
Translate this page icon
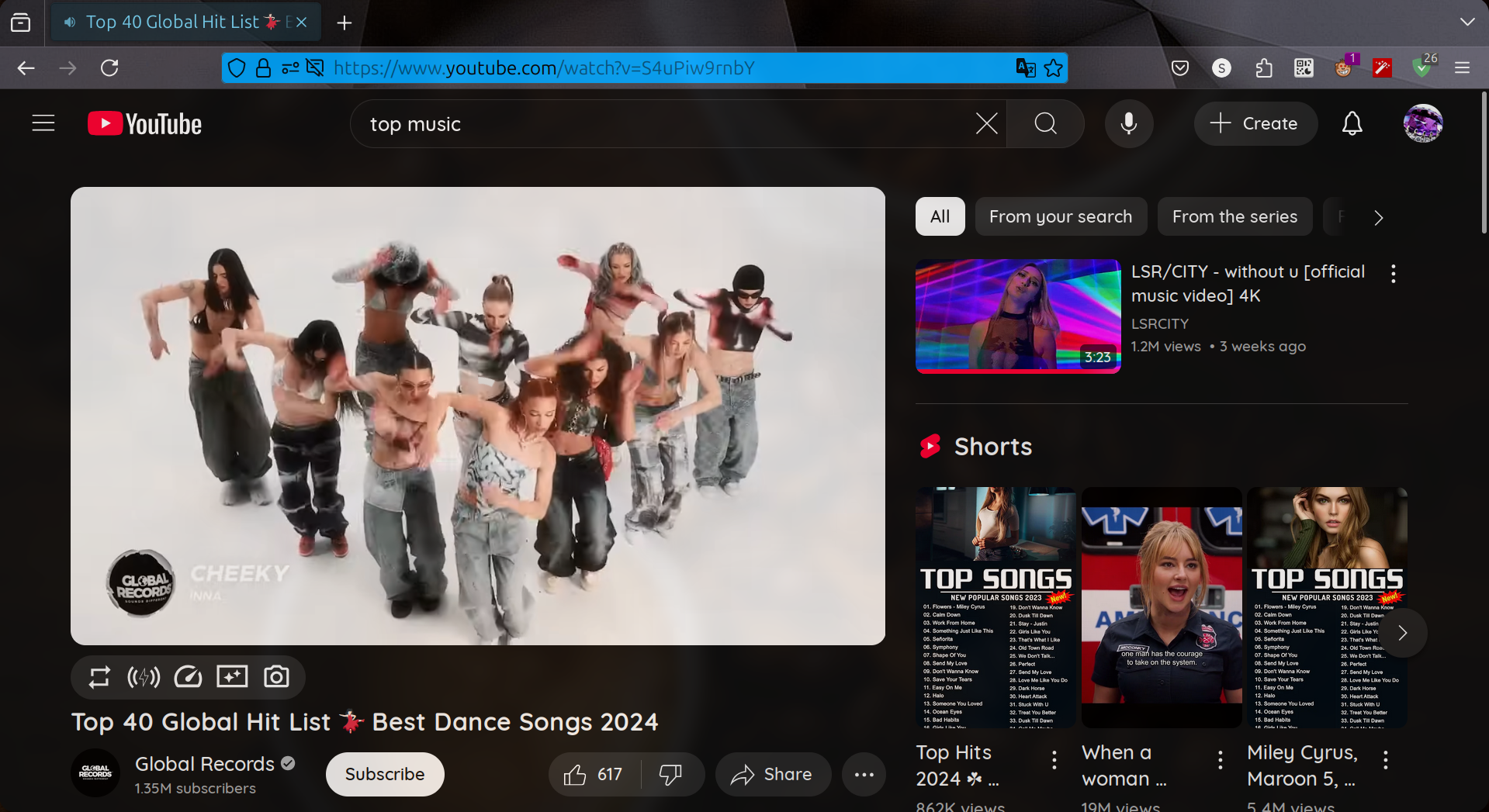[x=1026, y=68]
